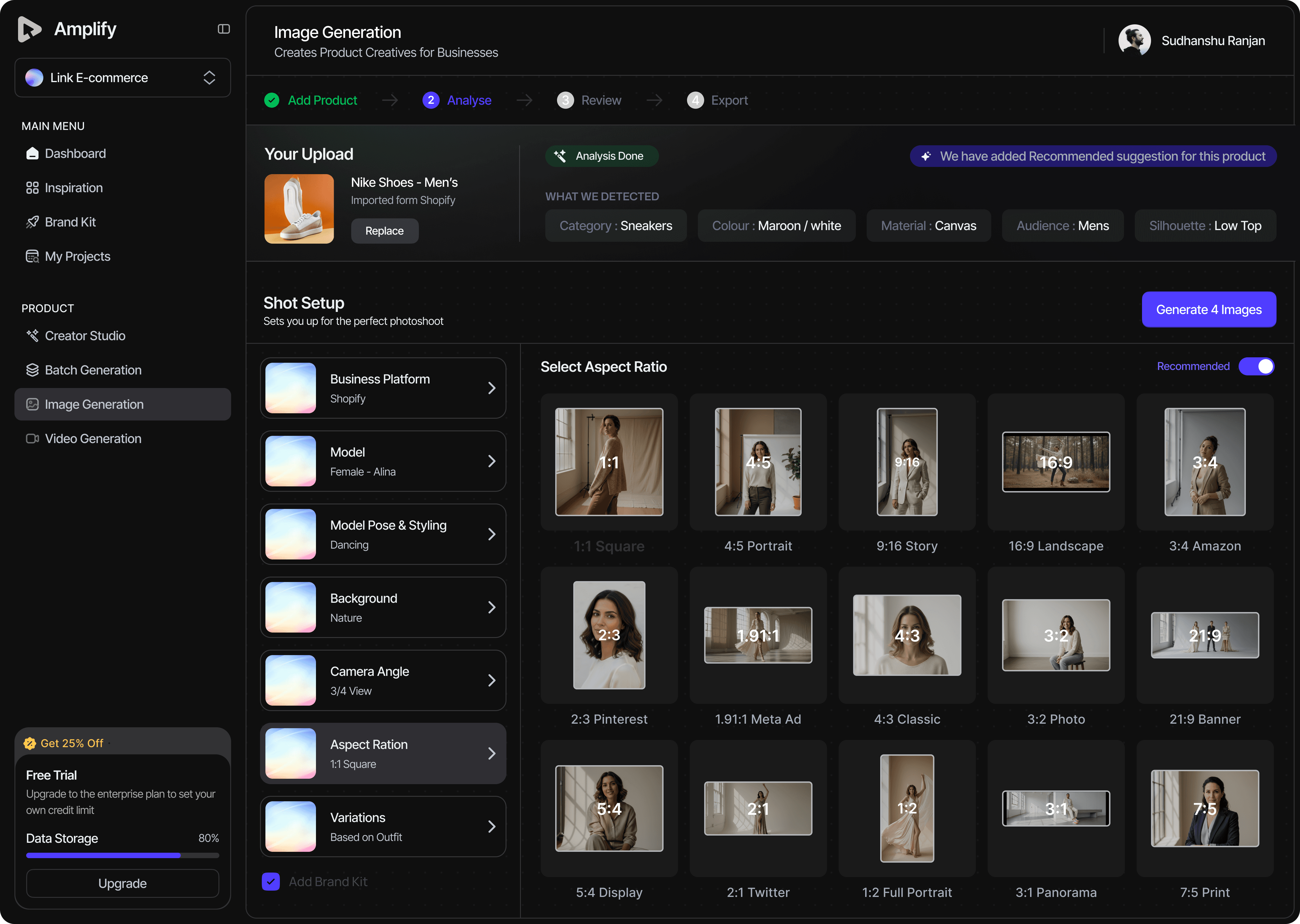Click the Brand Kit rocket icon

(32, 222)
